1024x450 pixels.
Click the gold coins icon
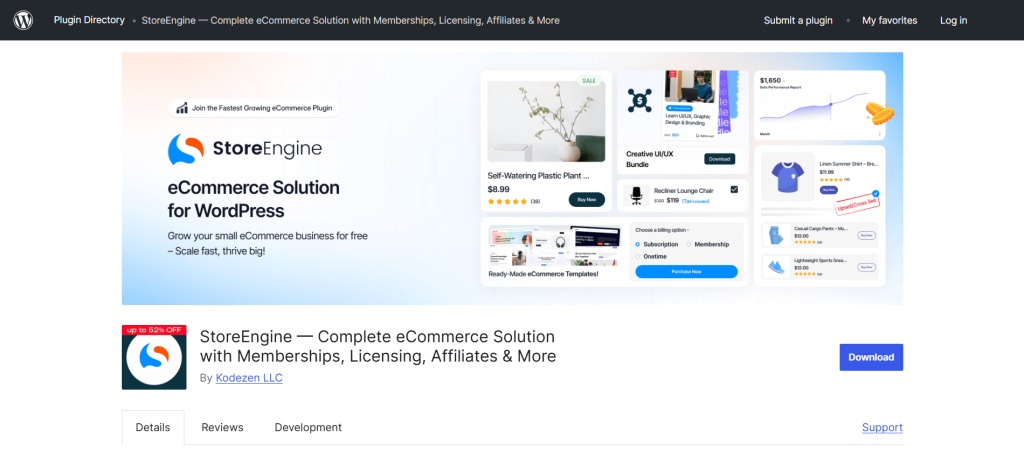pos(880,113)
